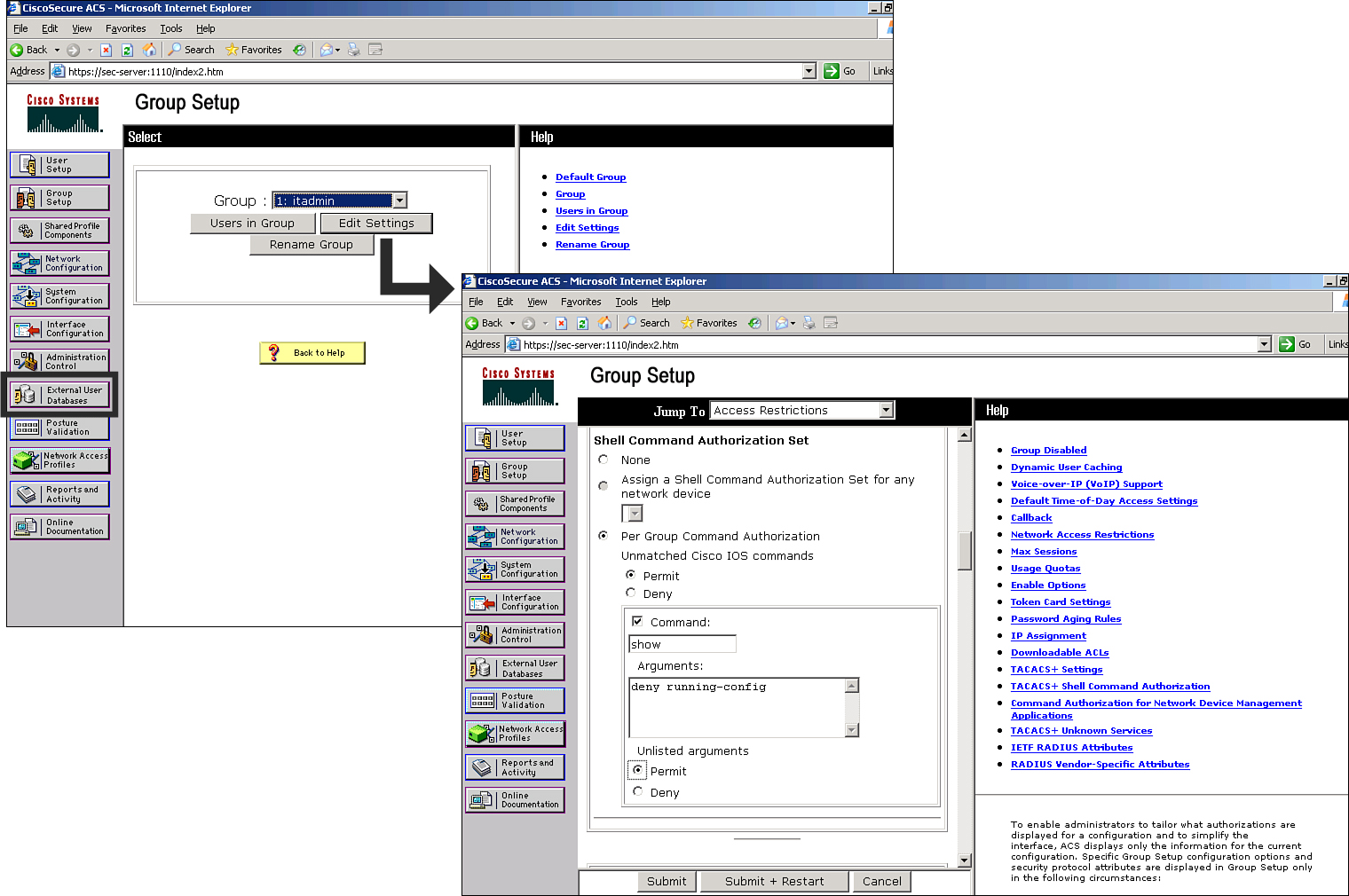Open System Configuration in back window sidebar
Image resolution: width=1349 pixels, height=896 pixels.
(x=59, y=296)
